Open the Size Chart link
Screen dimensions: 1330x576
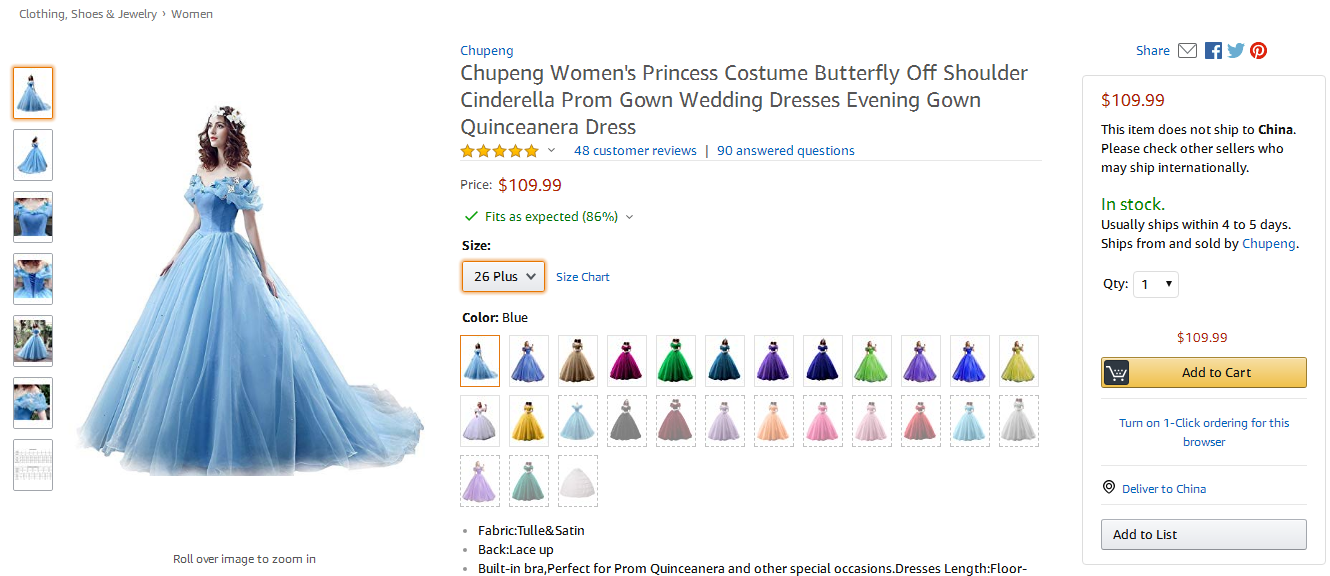coord(583,277)
